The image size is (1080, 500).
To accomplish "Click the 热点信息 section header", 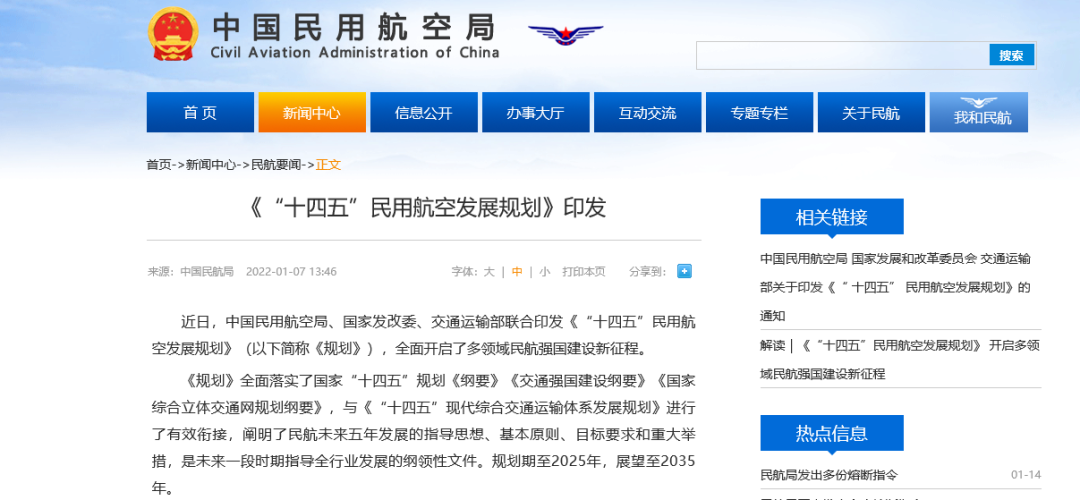I will tap(831, 433).
